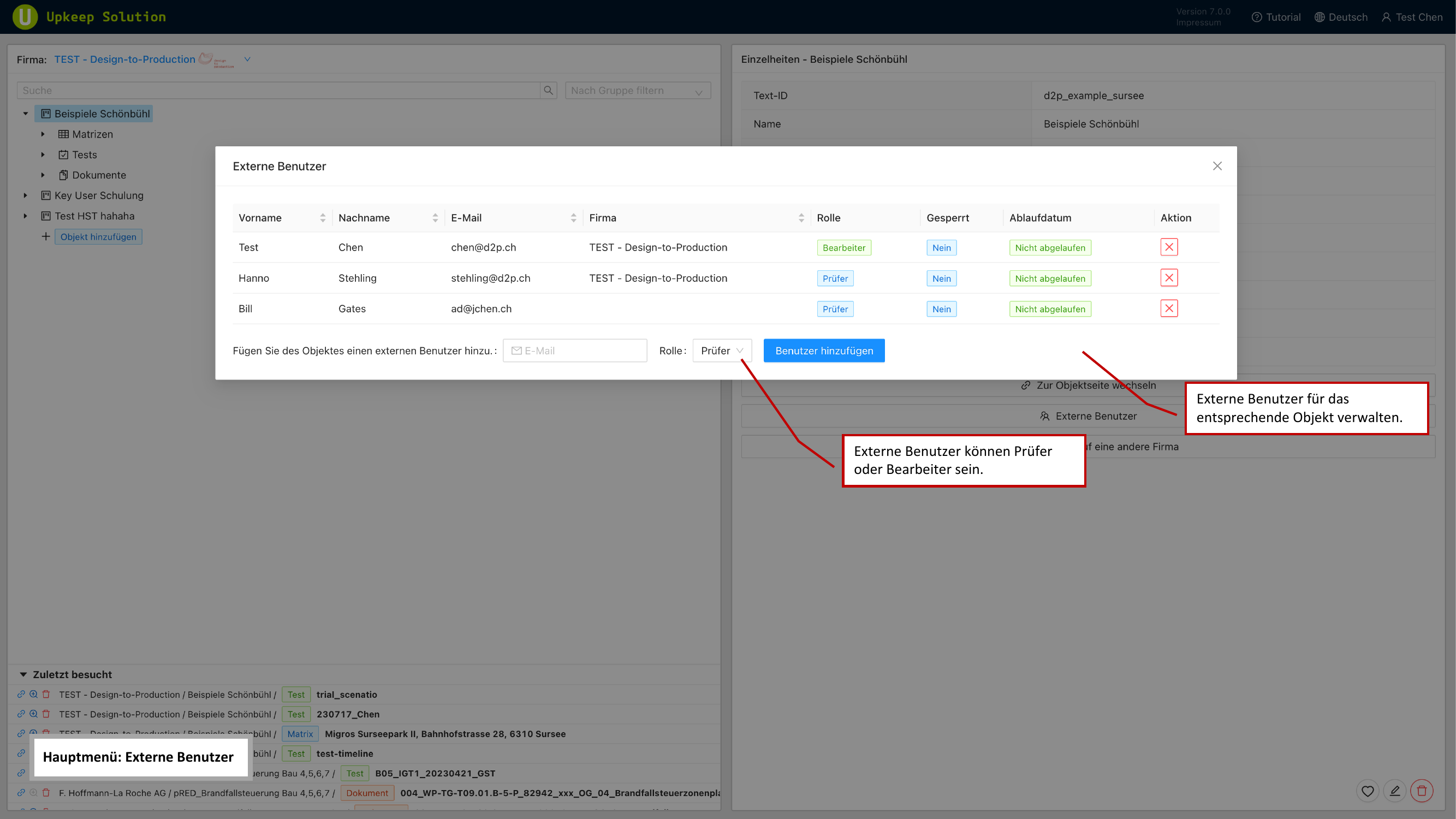
Task: Click the E-Mail input field in the dialog
Action: pos(574,351)
